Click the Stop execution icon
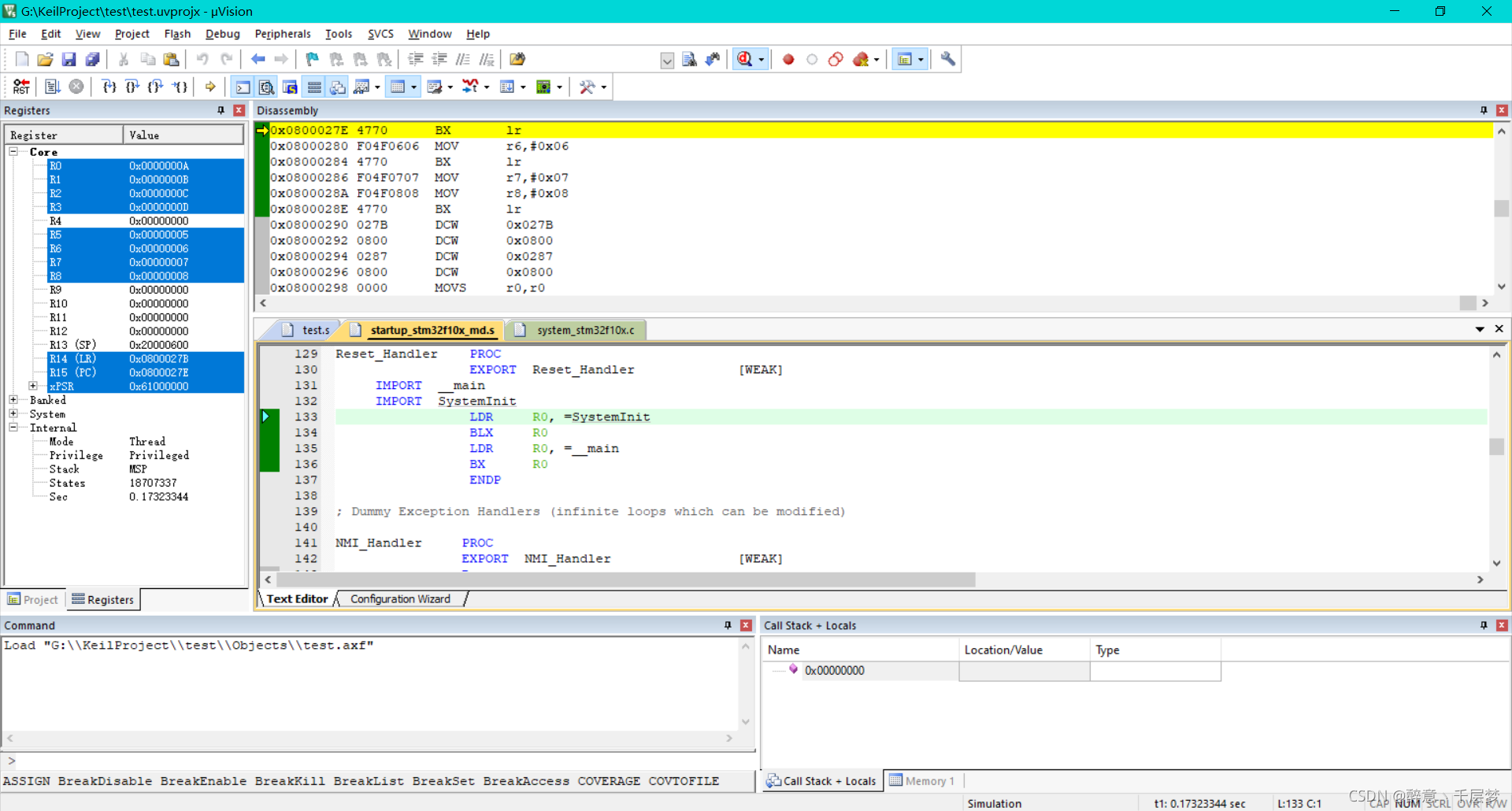Screen dimensions: 1512x811 point(76,87)
